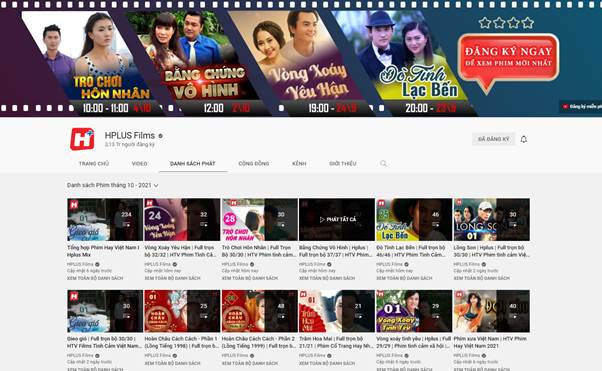Switch to the KÊNH tab

click(299, 164)
